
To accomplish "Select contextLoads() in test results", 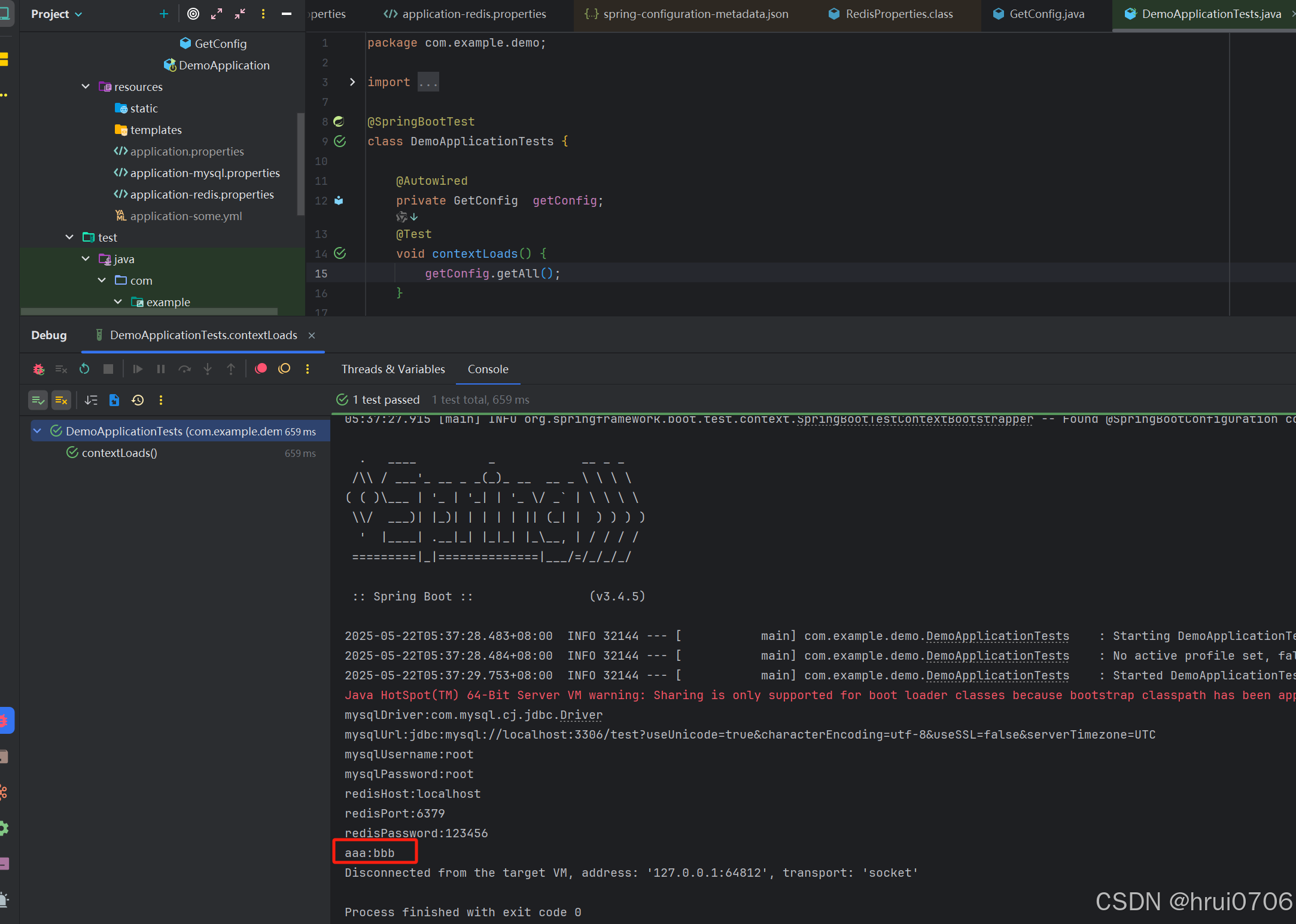I will [x=119, y=453].
